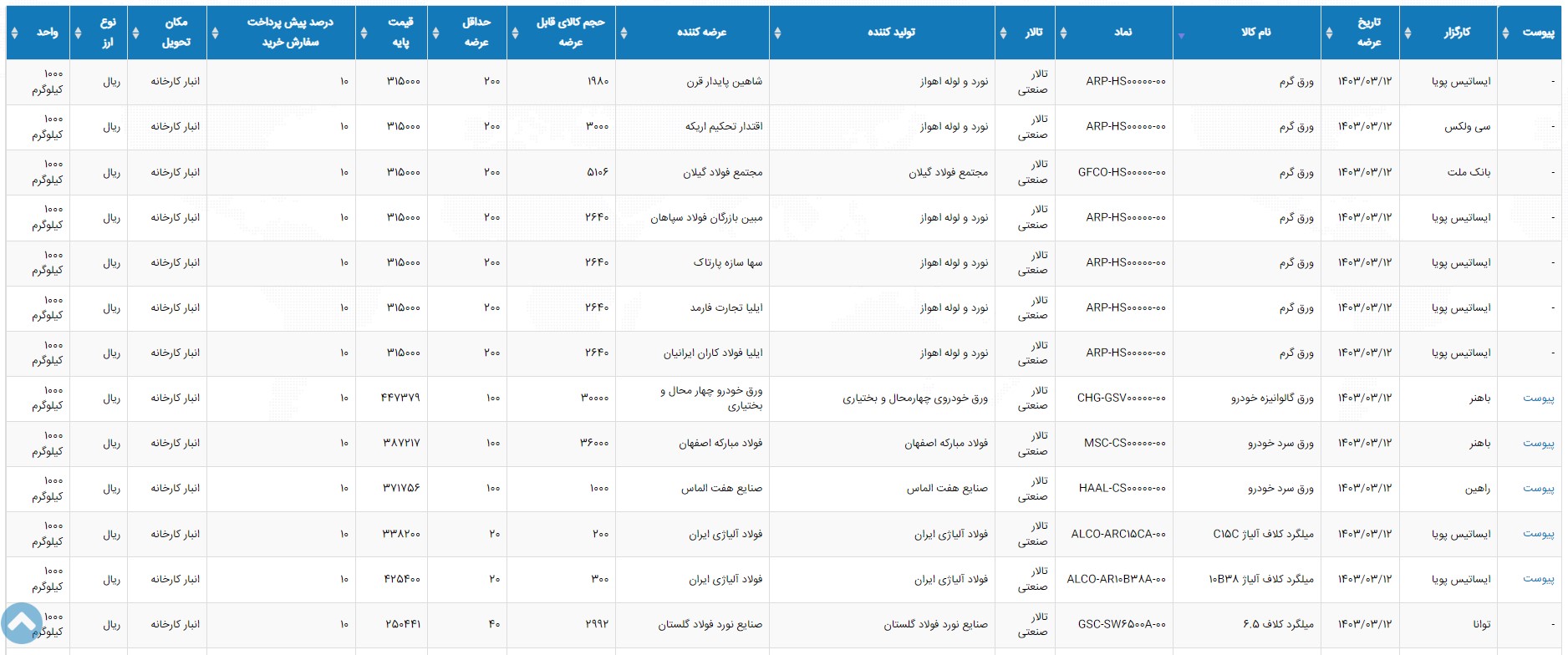The height and width of the screenshot is (655, 1568).
Task: Click producer ورق خودروی چهارمحال و بختیاری
Action: [915, 398]
